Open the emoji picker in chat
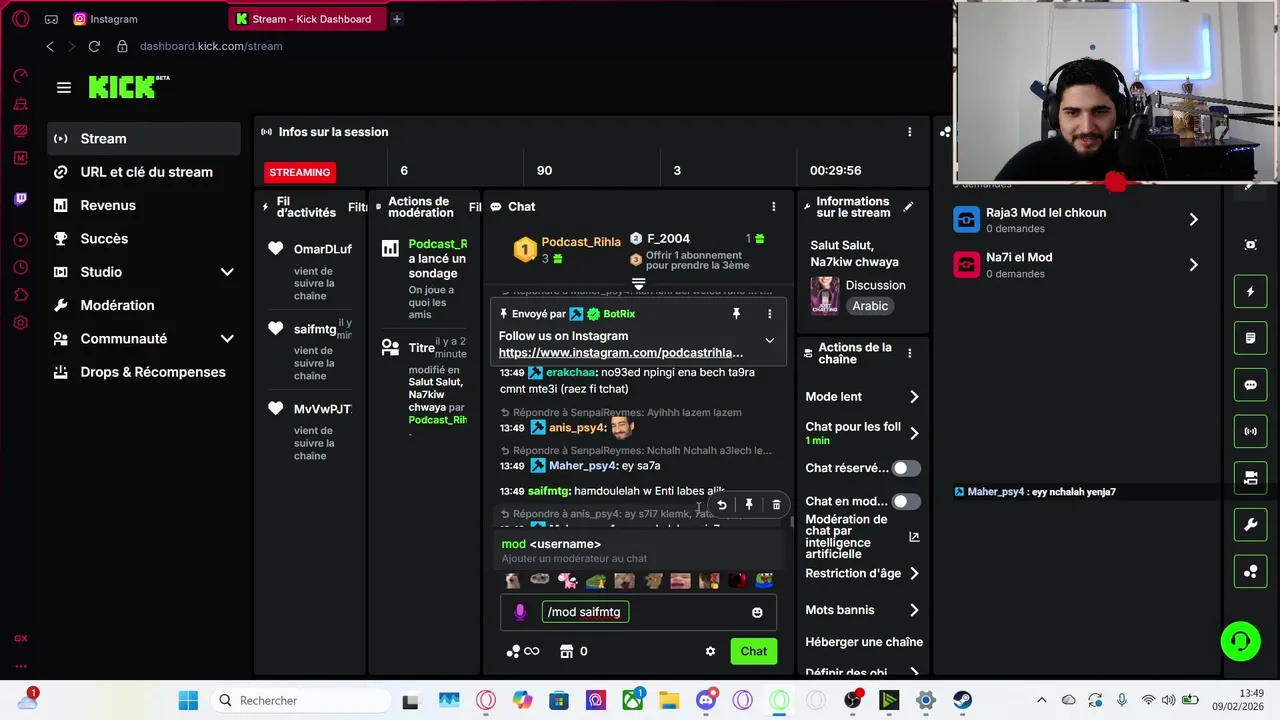Image resolution: width=1280 pixels, height=720 pixels. click(757, 612)
